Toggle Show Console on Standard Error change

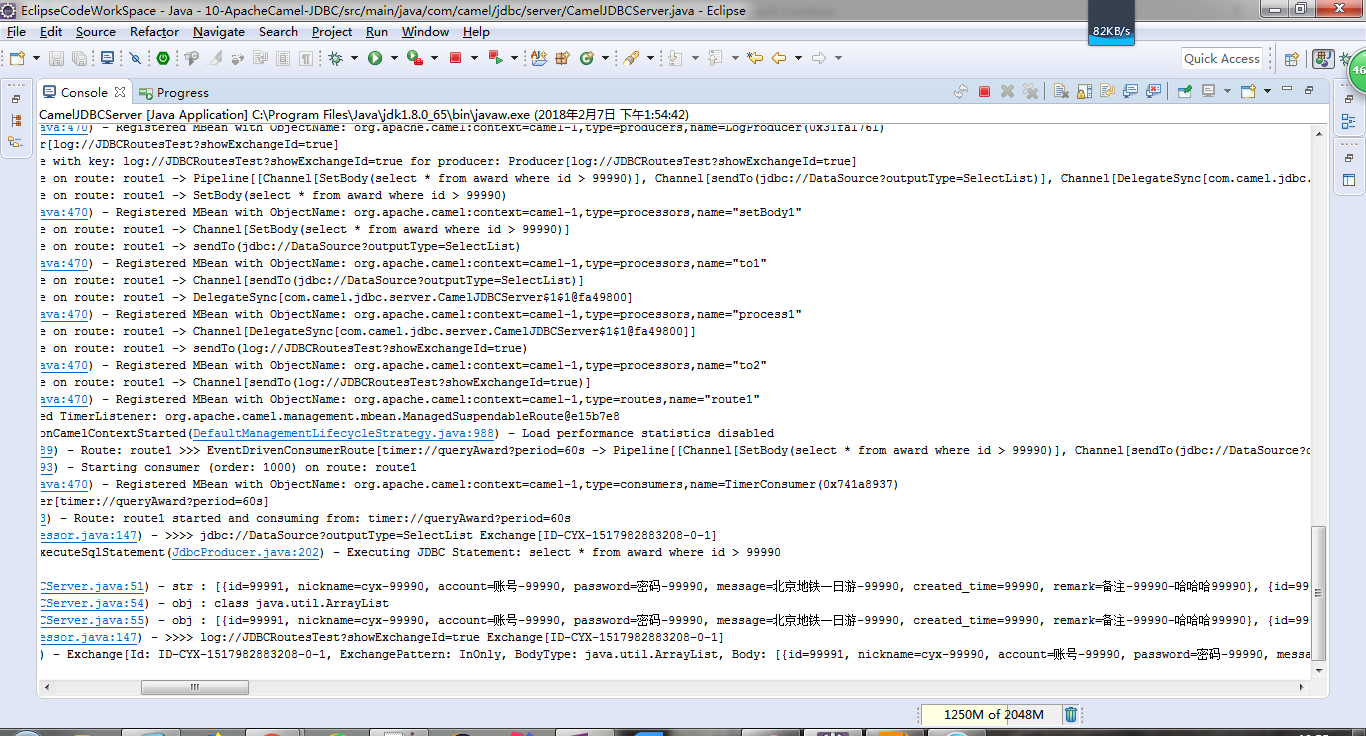click(x=1155, y=91)
